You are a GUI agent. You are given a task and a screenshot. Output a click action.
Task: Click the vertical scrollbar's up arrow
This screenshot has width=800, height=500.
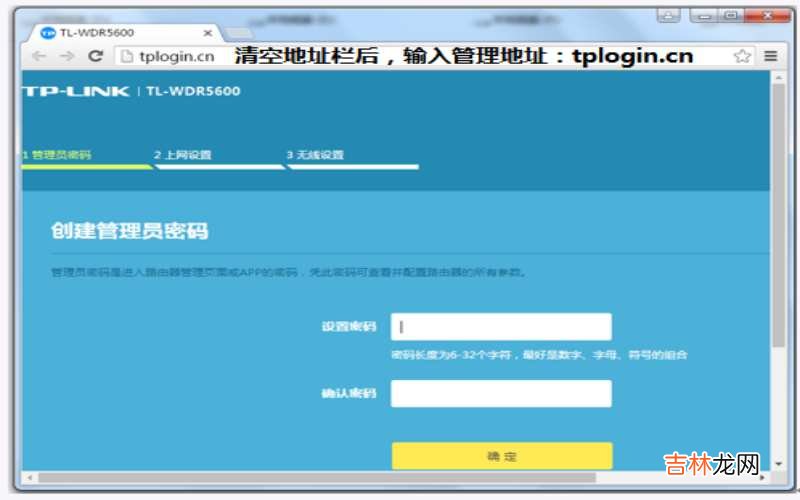click(x=778, y=78)
